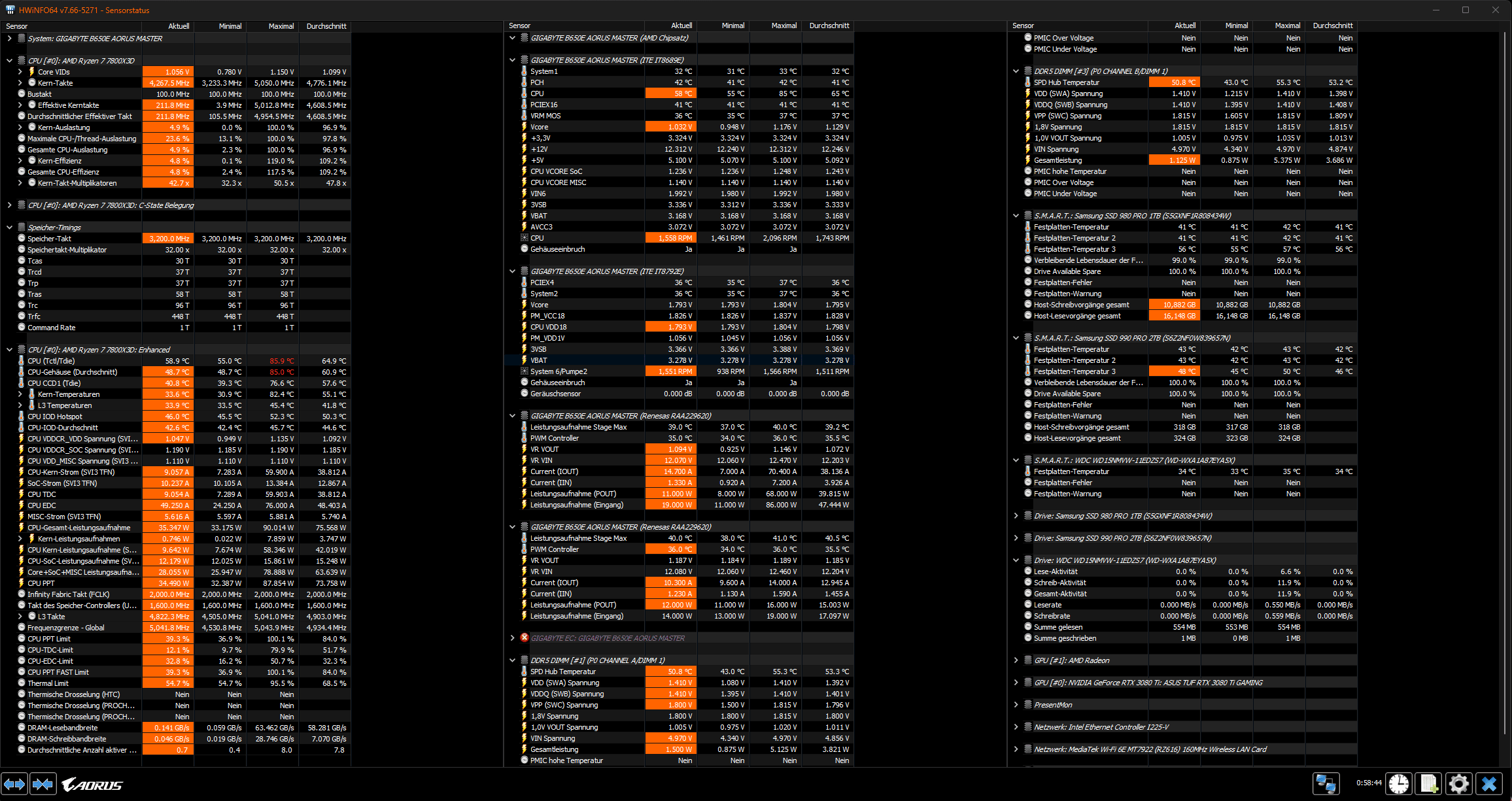The image size is (1512, 801).
Task: Click the collapse columns inward-arrows icon
Action: coord(43,783)
